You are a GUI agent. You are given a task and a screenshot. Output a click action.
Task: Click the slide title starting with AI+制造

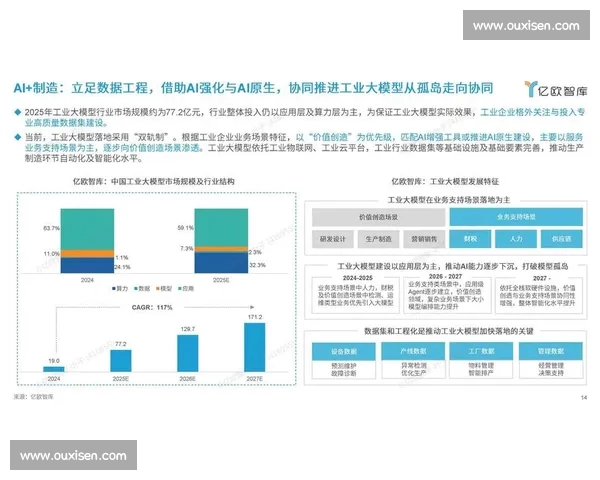(253, 88)
